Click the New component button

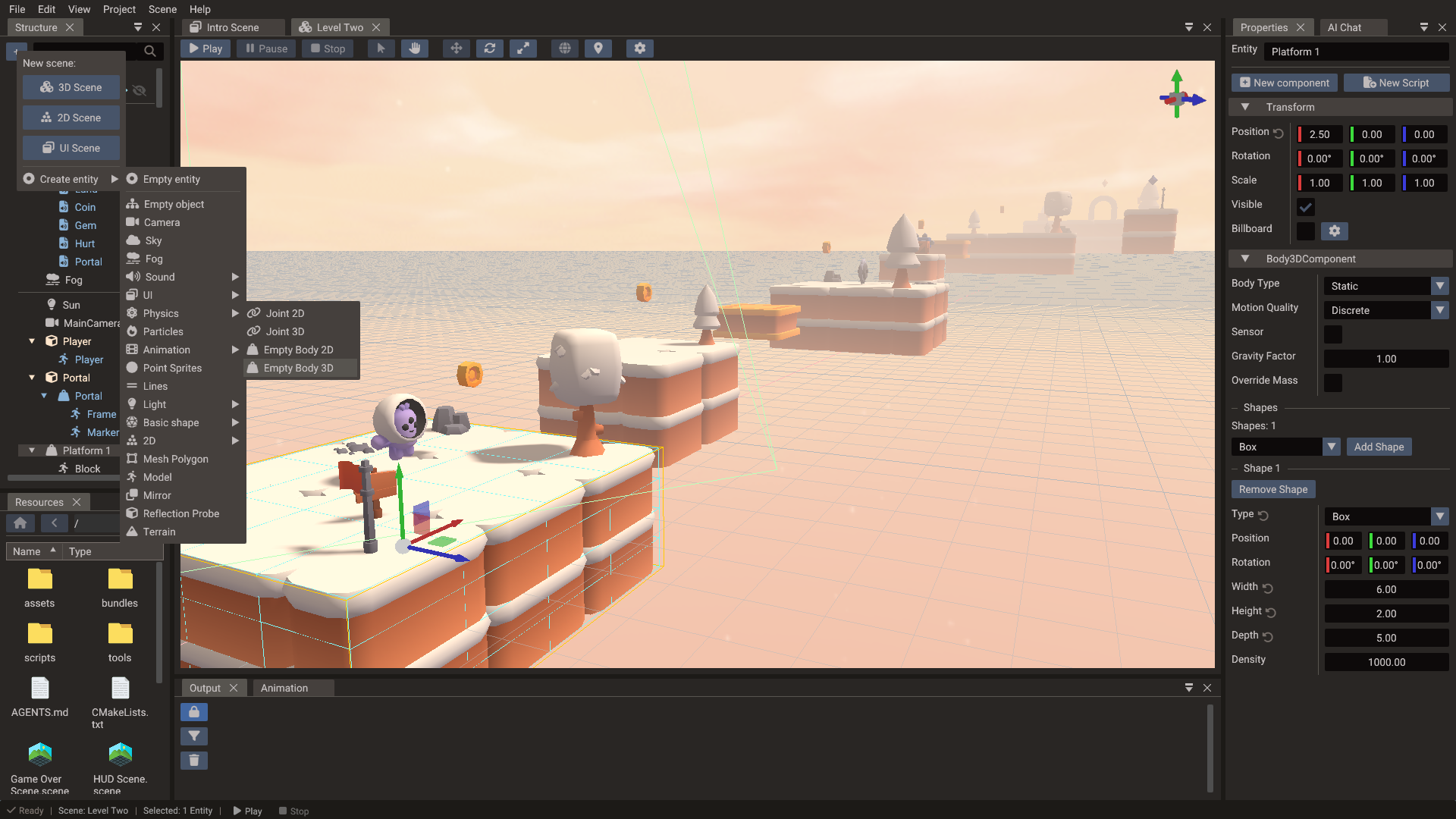tap(1285, 83)
